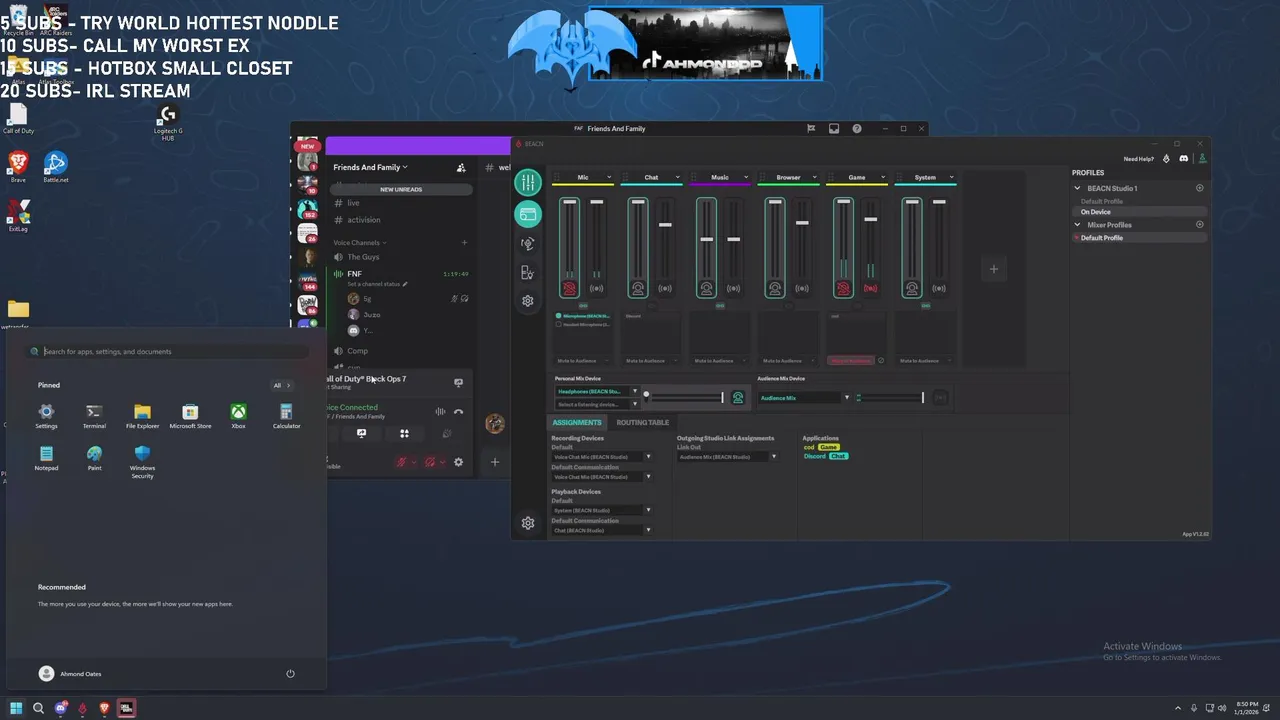The width and height of the screenshot is (1280, 720).
Task: Click NEW UNREADS button in Discord
Action: tap(401, 189)
